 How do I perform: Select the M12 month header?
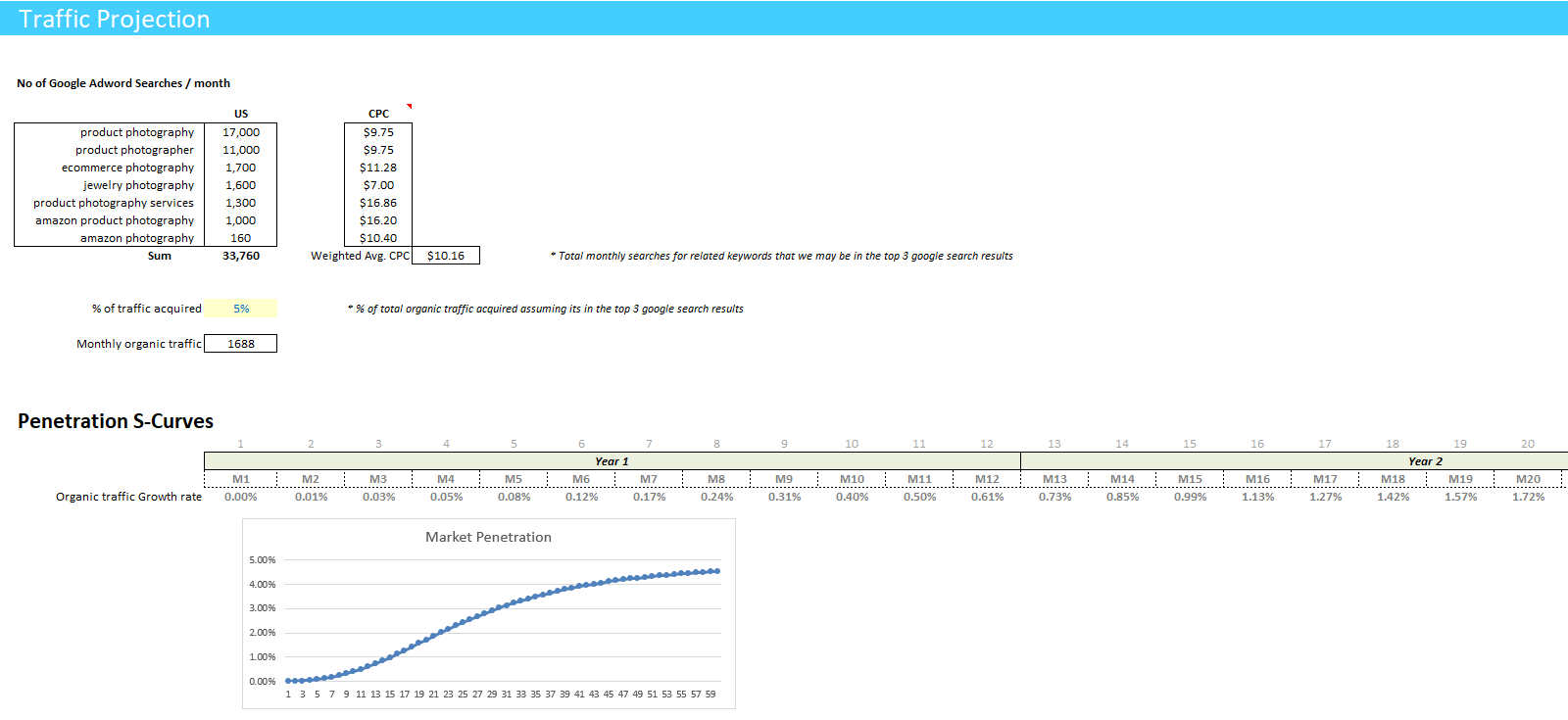[987, 479]
